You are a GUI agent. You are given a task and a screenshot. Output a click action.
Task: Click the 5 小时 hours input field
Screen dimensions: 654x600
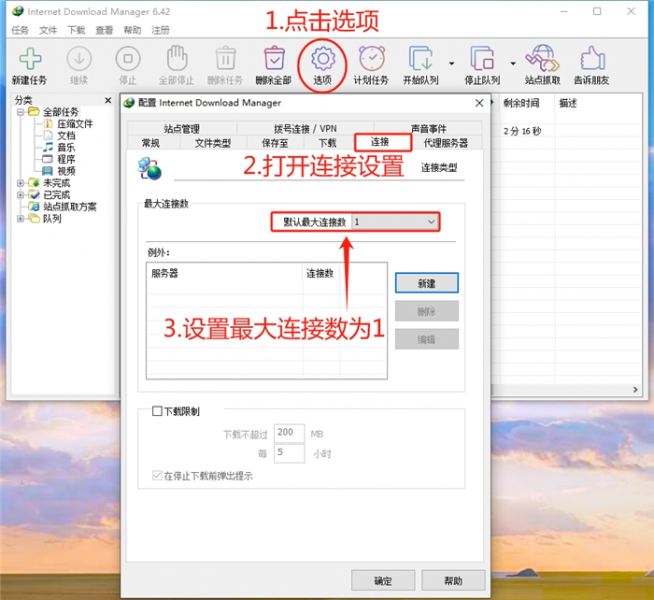pos(289,453)
